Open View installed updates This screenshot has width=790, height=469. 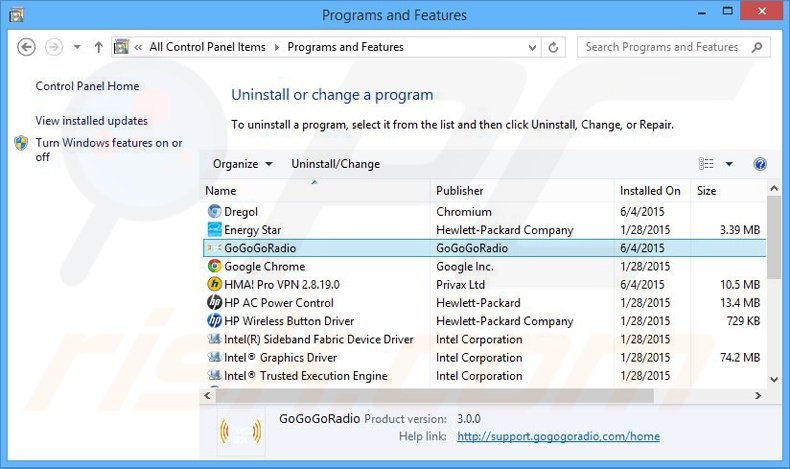coord(91,121)
